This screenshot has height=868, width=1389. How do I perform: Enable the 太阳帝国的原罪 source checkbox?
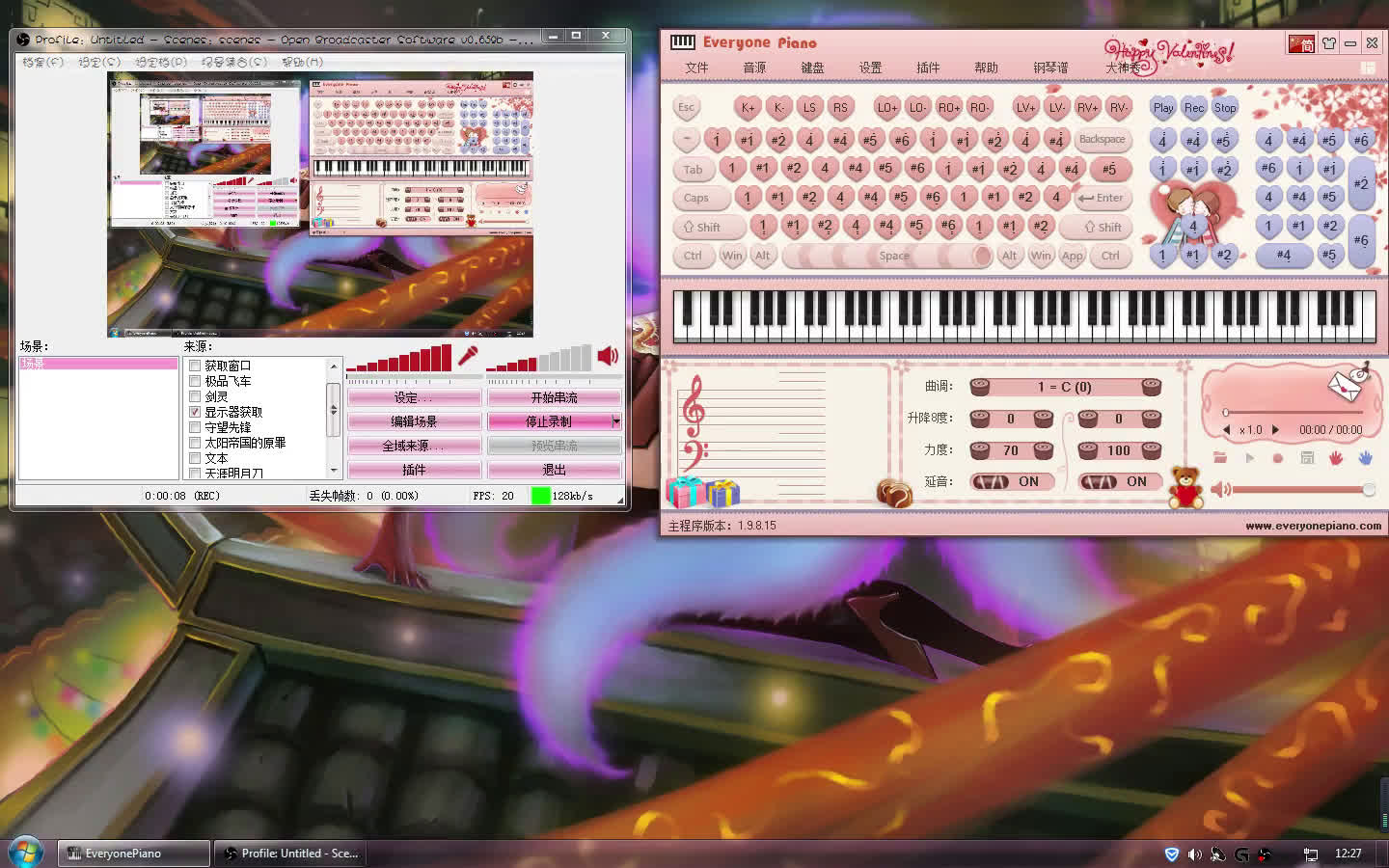click(x=195, y=443)
